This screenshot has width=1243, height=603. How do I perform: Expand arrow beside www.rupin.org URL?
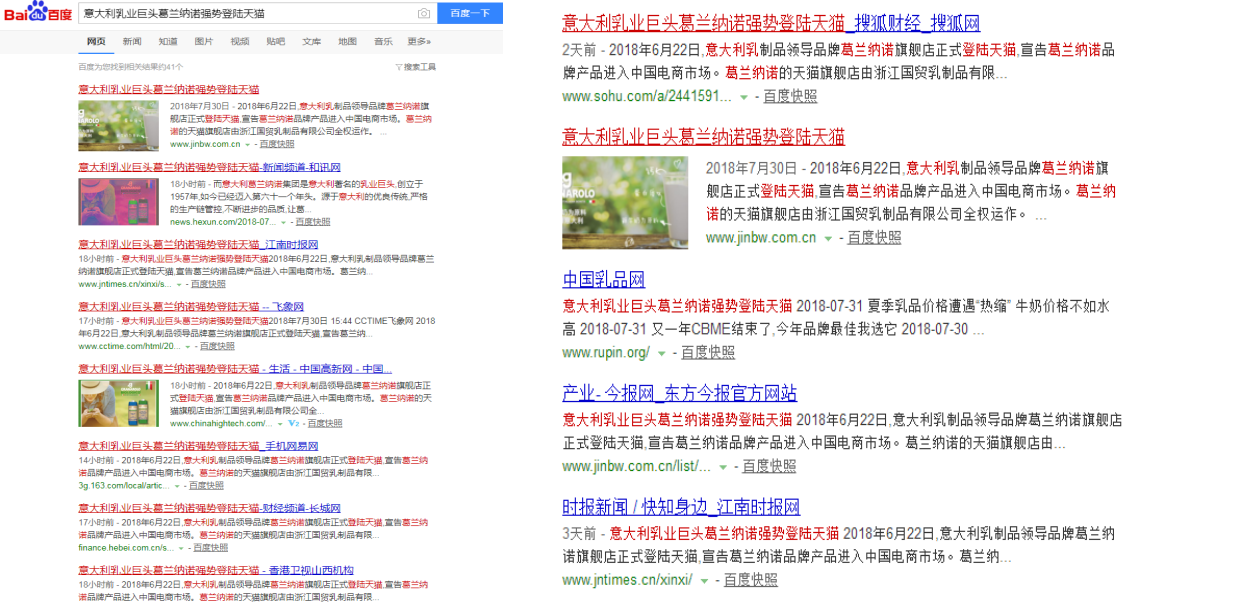[x=662, y=353]
